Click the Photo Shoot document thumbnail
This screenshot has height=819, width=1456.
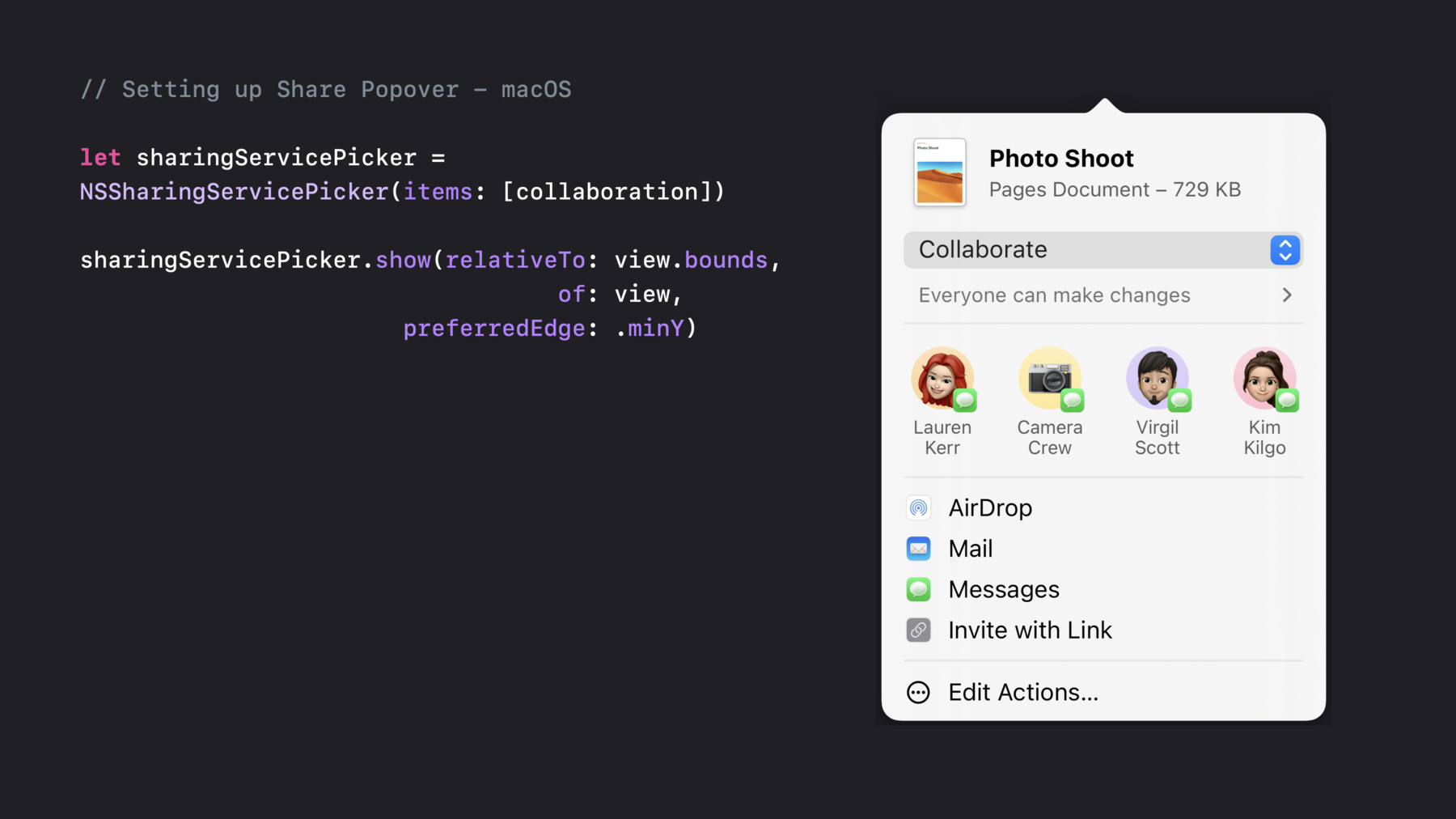click(x=940, y=172)
